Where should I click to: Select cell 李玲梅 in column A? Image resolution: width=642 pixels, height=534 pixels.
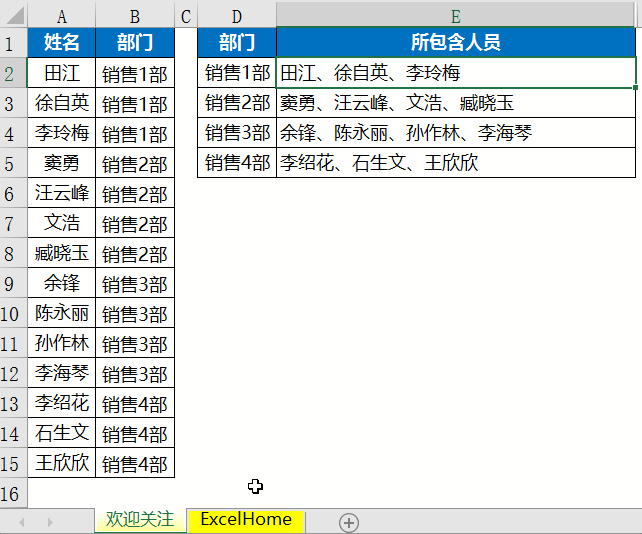[61, 133]
